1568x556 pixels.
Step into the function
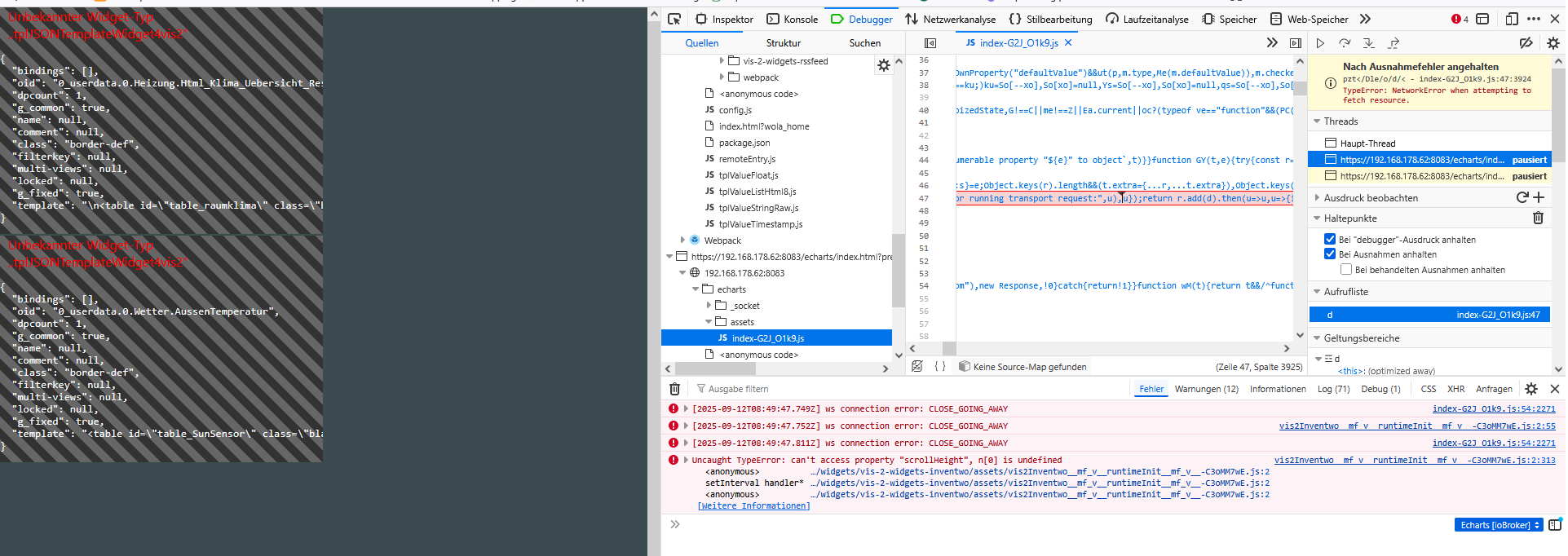pos(1369,43)
